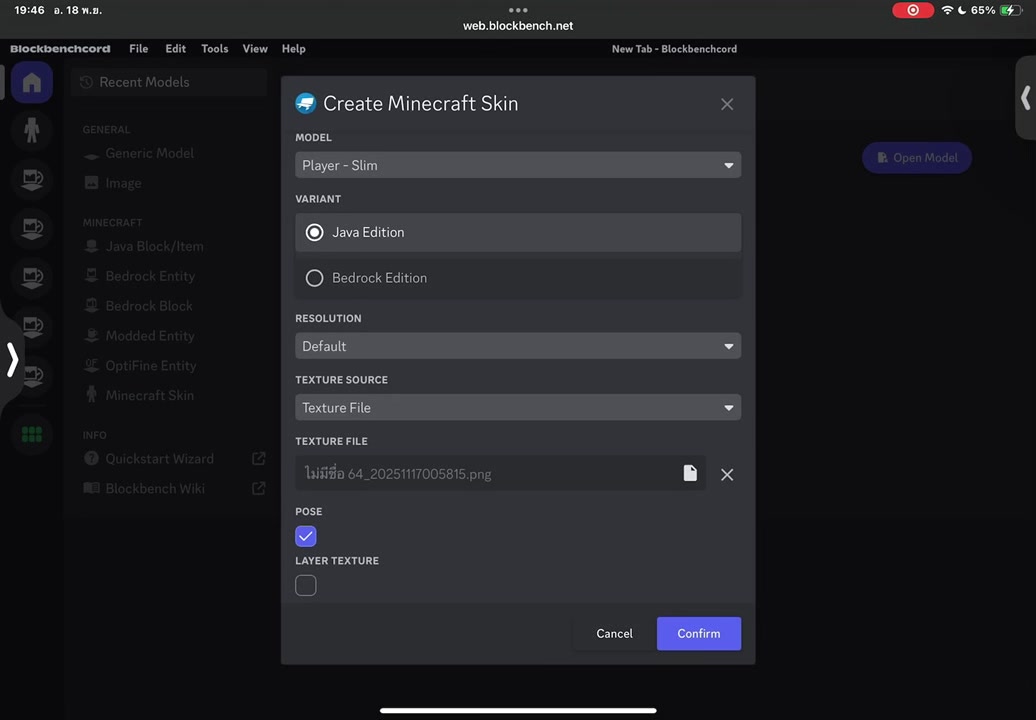The image size is (1036, 720).
Task: Open the Quickstart Wizard link
Action: tap(159, 458)
